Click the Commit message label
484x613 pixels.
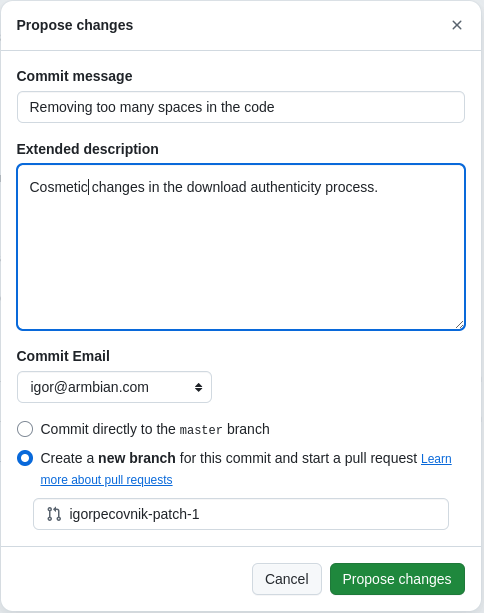pyautogui.click(x=74, y=76)
